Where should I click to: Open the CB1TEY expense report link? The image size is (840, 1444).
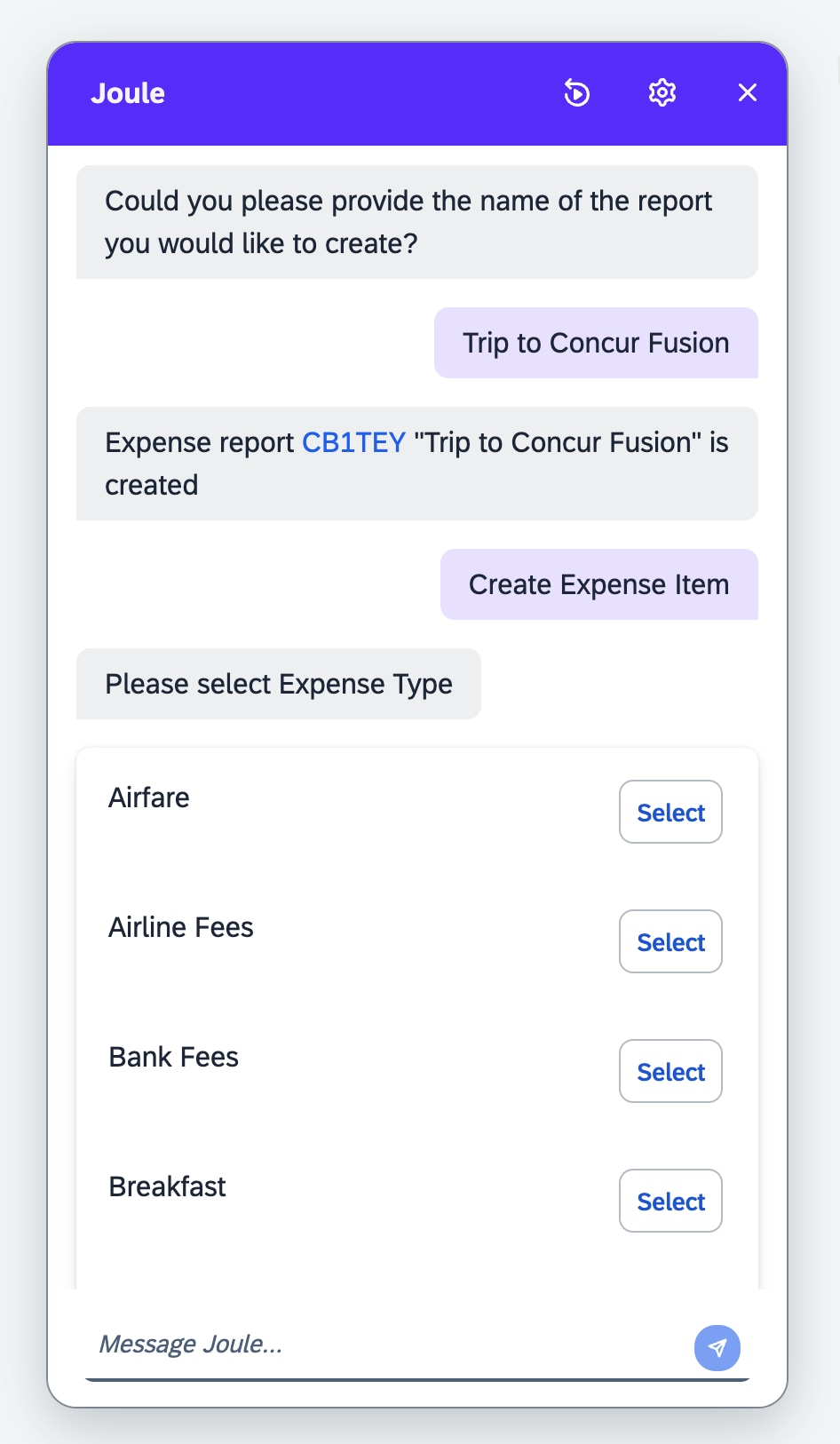click(x=353, y=442)
